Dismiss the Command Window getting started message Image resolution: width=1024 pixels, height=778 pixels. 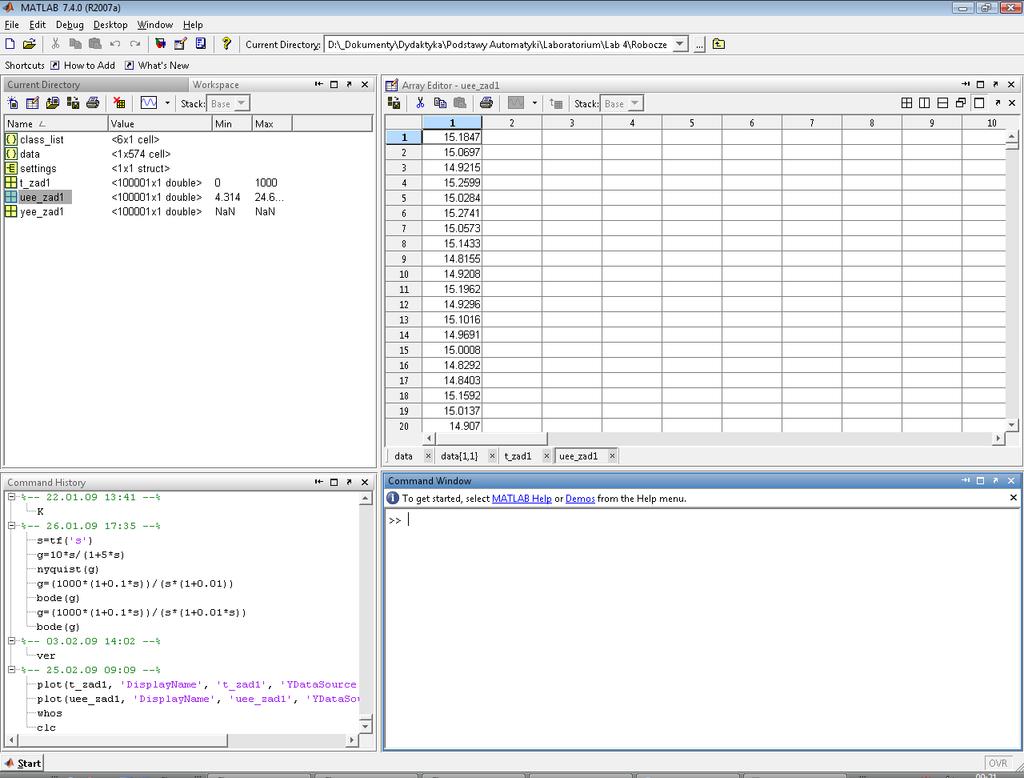[x=1013, y=498]
